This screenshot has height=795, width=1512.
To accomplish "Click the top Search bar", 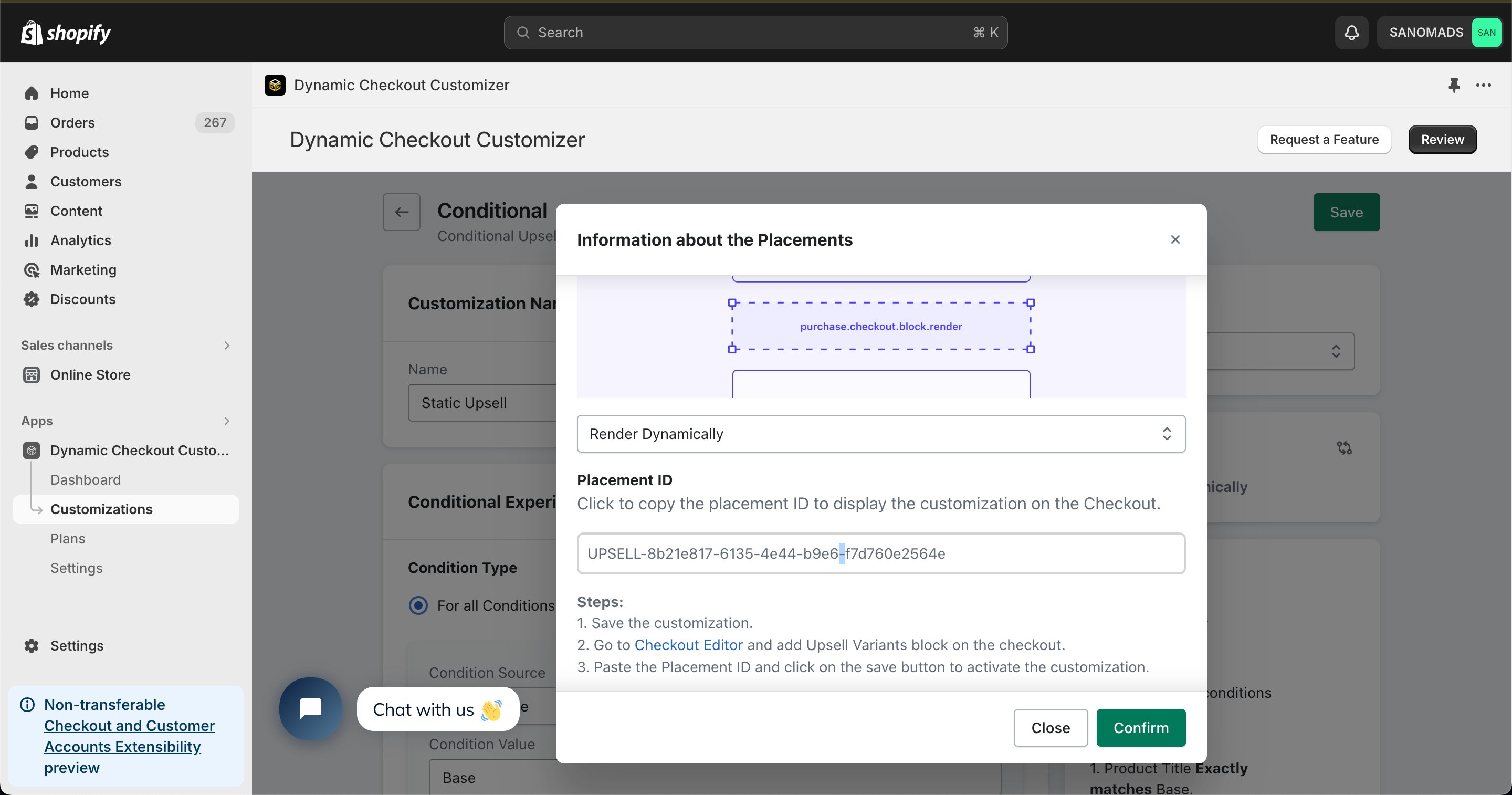I will 755,32.
